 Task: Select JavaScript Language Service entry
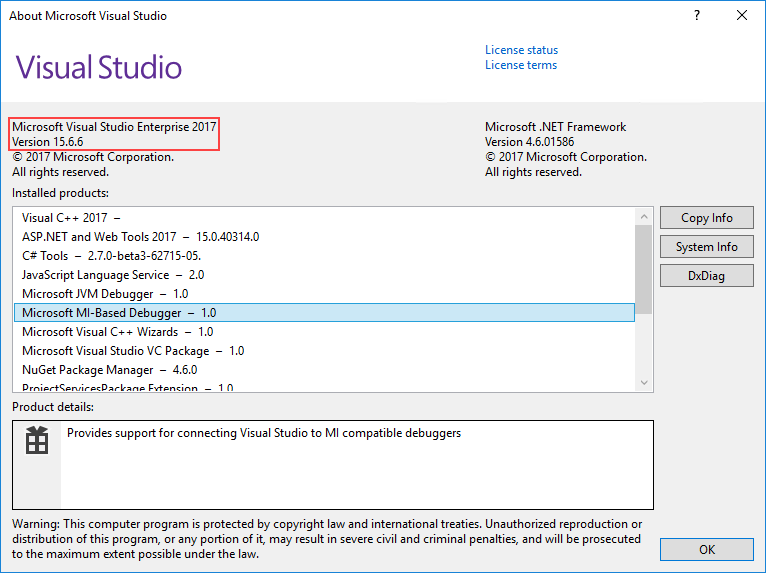click(324, 275)
